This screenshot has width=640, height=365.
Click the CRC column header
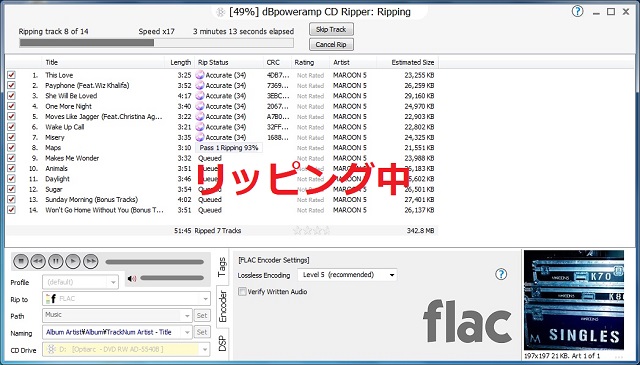pos(277,62)
